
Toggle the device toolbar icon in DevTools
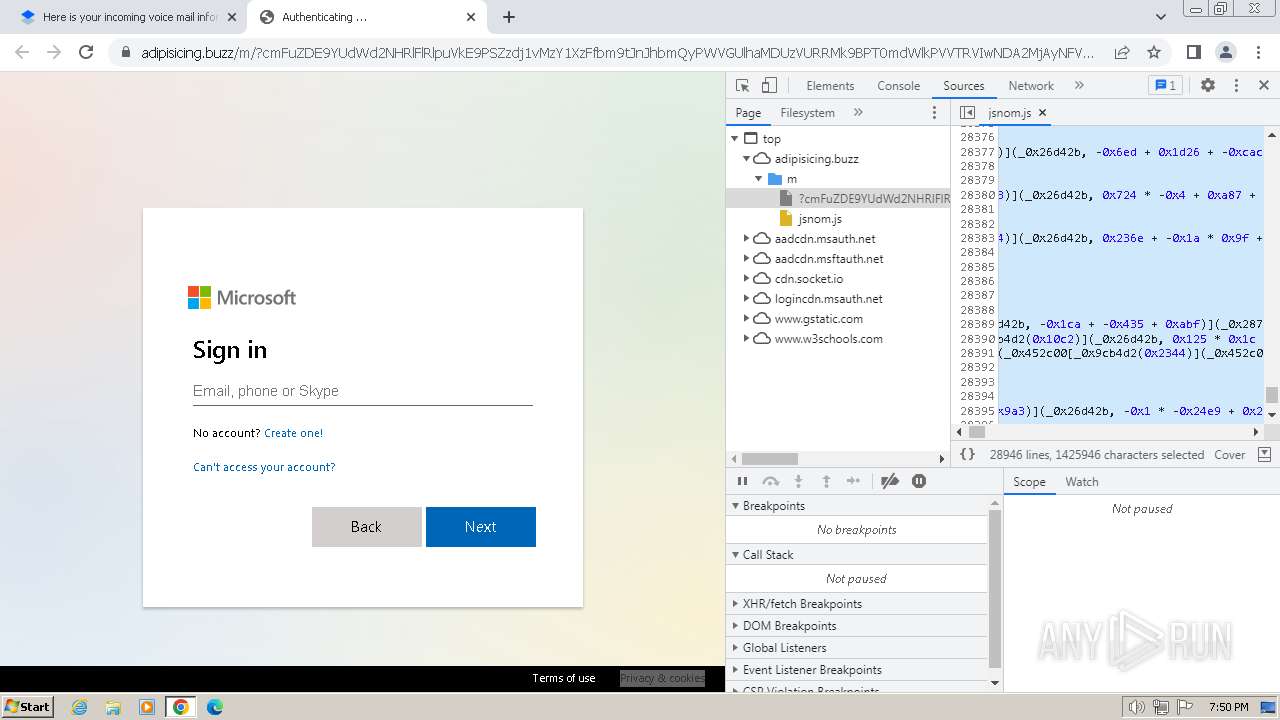click(769, 86)
